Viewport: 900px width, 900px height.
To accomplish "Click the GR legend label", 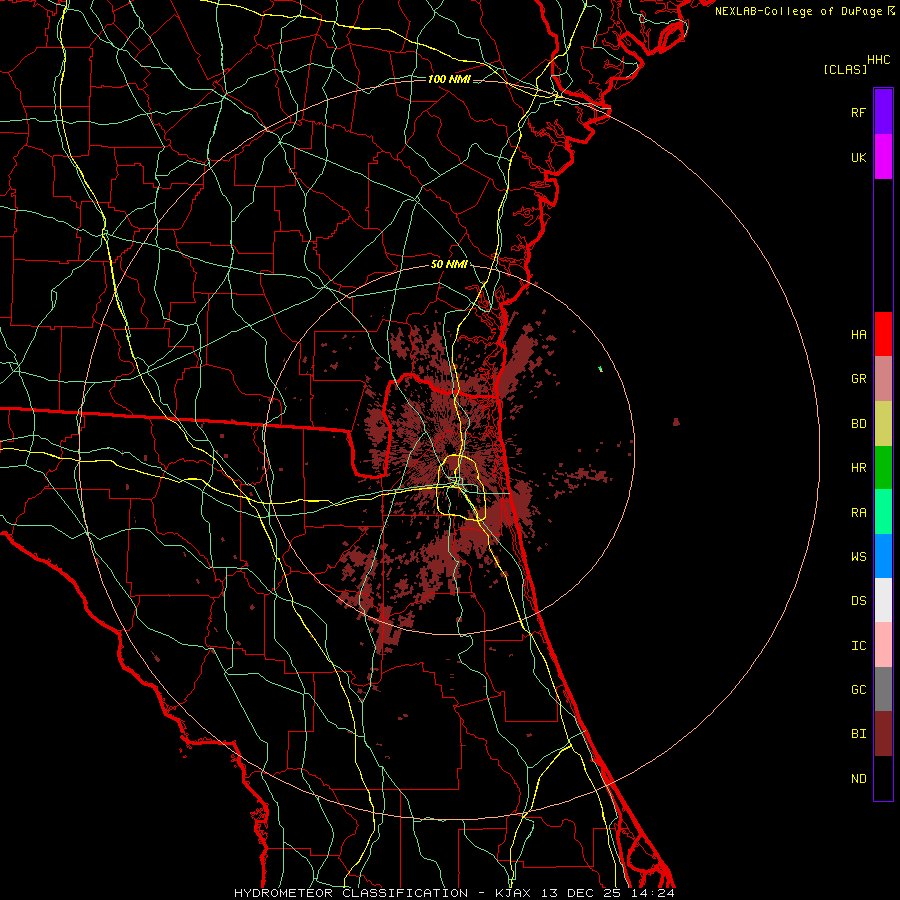I will (x=858, y=379).
